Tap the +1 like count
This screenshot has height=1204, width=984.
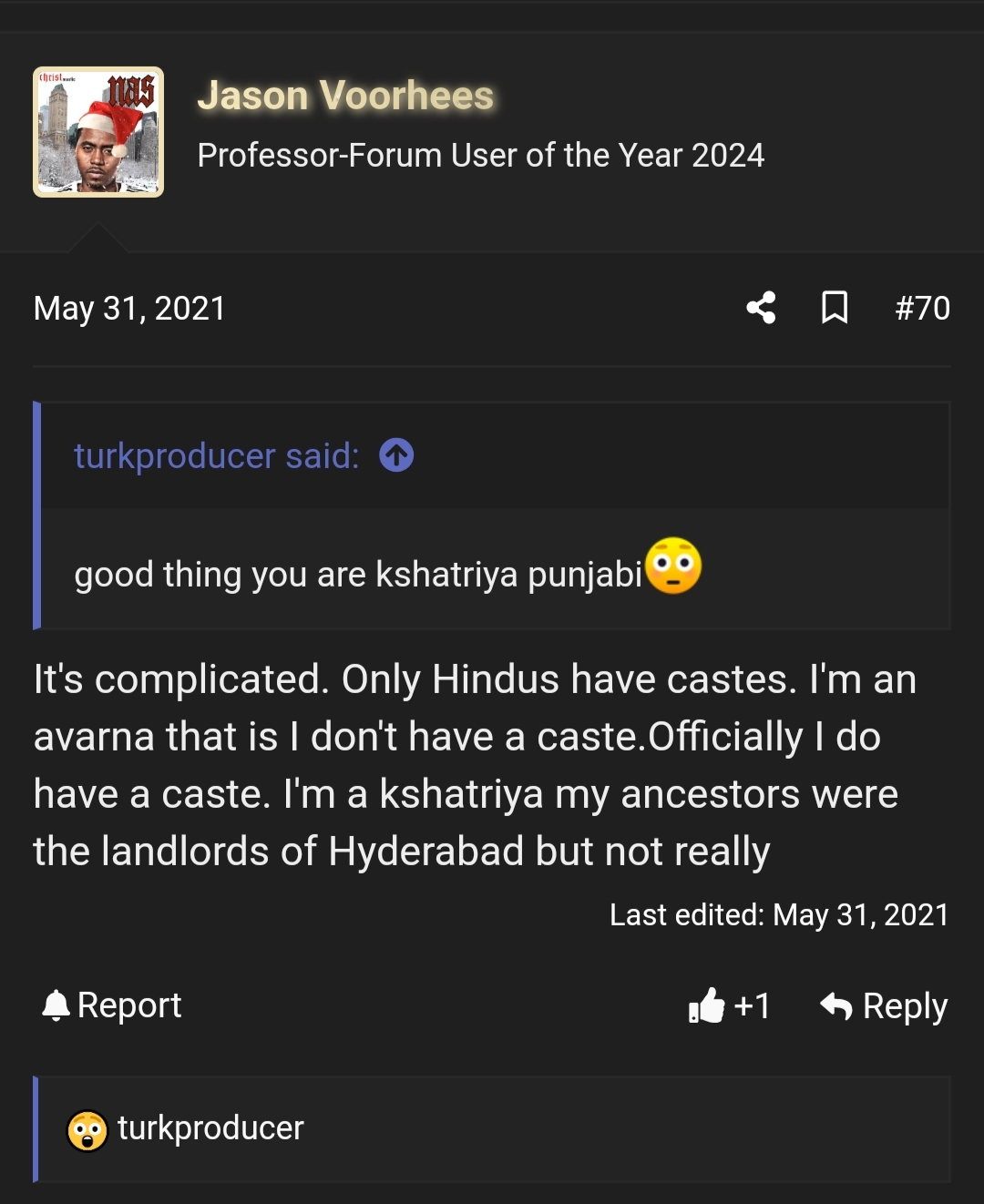pos(753,1006)
